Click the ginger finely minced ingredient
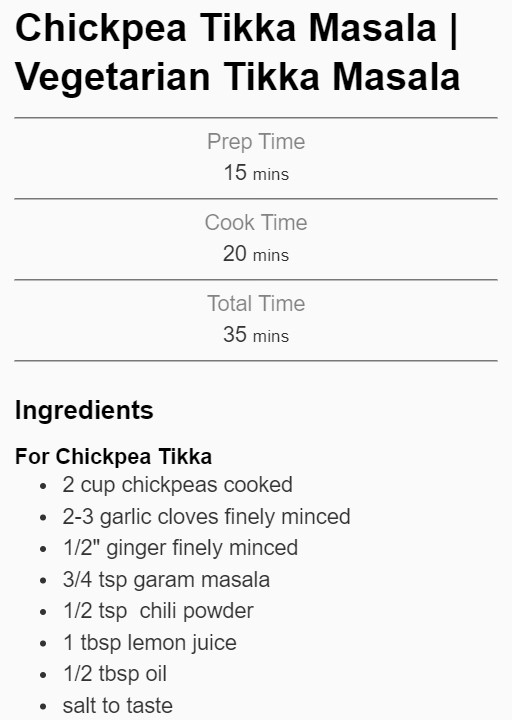The width and height of the screenshot is (512, 720). point(180,548)
